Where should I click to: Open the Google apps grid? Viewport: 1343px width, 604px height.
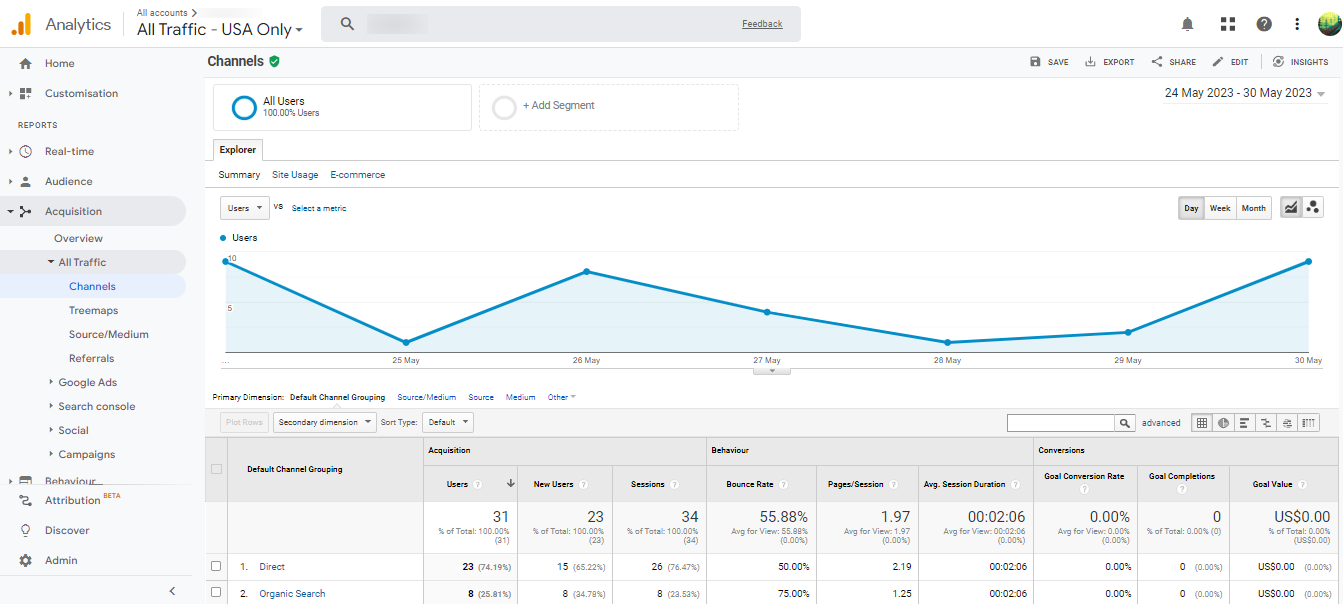click(1228, 24)
